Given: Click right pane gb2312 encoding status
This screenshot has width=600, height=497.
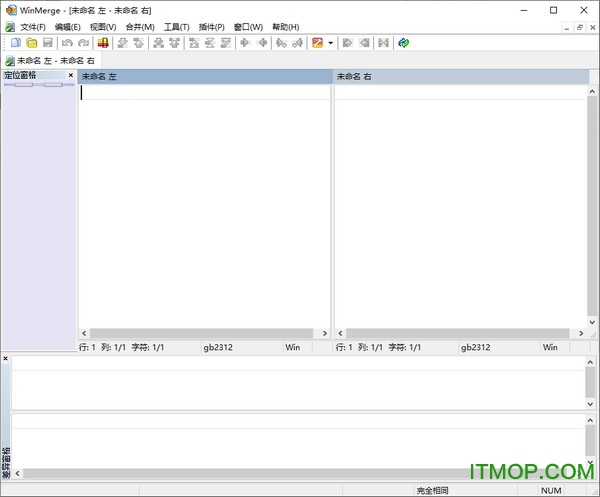Looking at the screenshot, I should click(475, 347).
